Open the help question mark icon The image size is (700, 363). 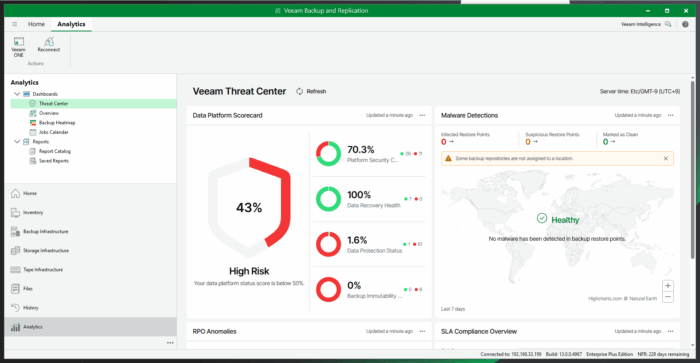click(685, 24)
